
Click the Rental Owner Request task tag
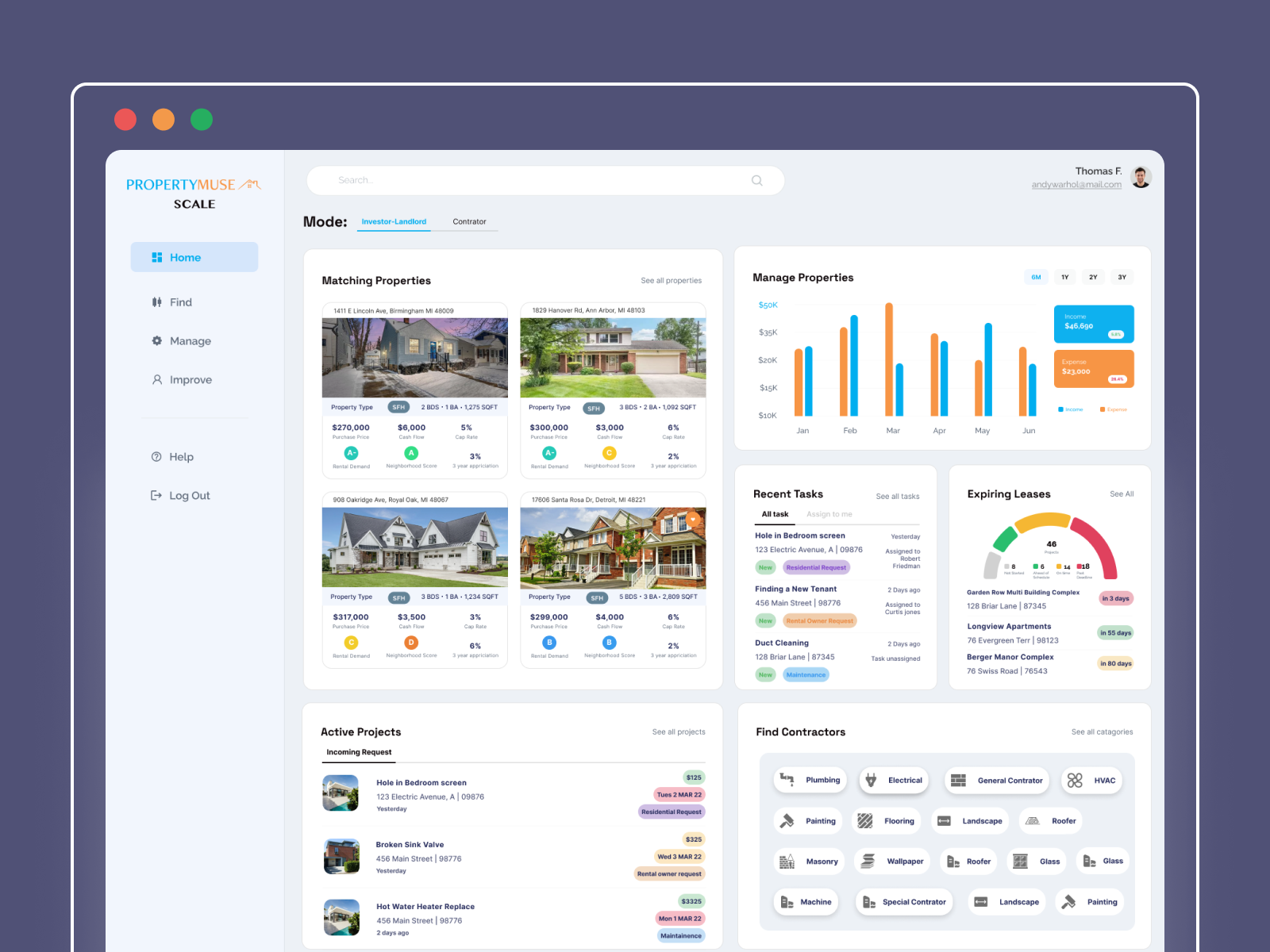pyautogui.click(x=820, y=621)
